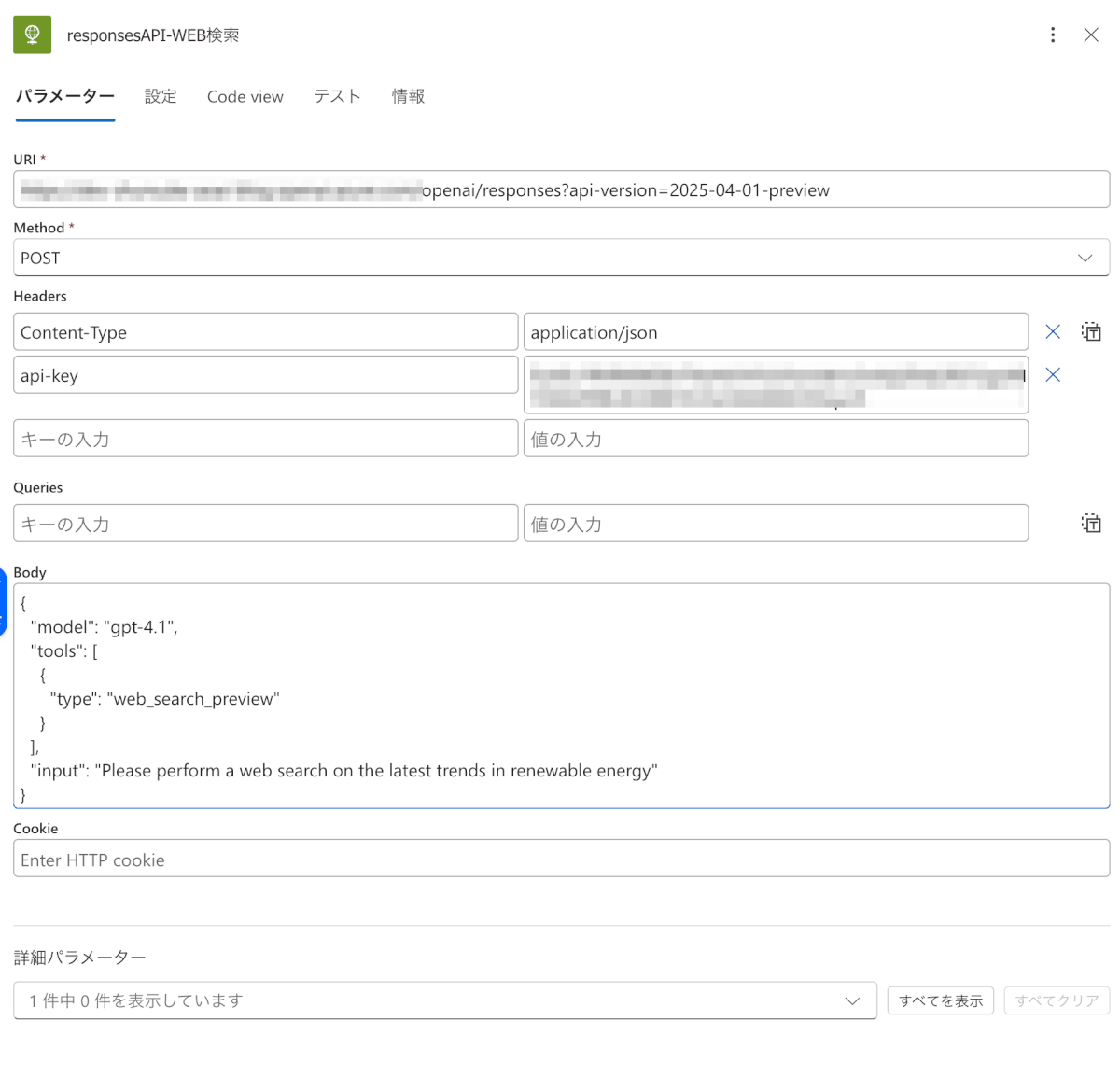
Task: Click the Enter HTTP cookie field
Action: [561, 859]
